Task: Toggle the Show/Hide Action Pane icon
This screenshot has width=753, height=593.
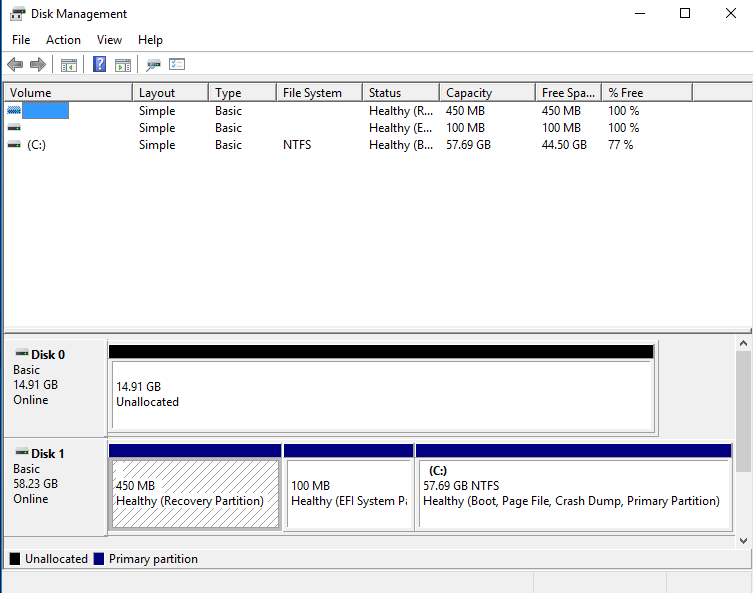Action: point(123,65)
